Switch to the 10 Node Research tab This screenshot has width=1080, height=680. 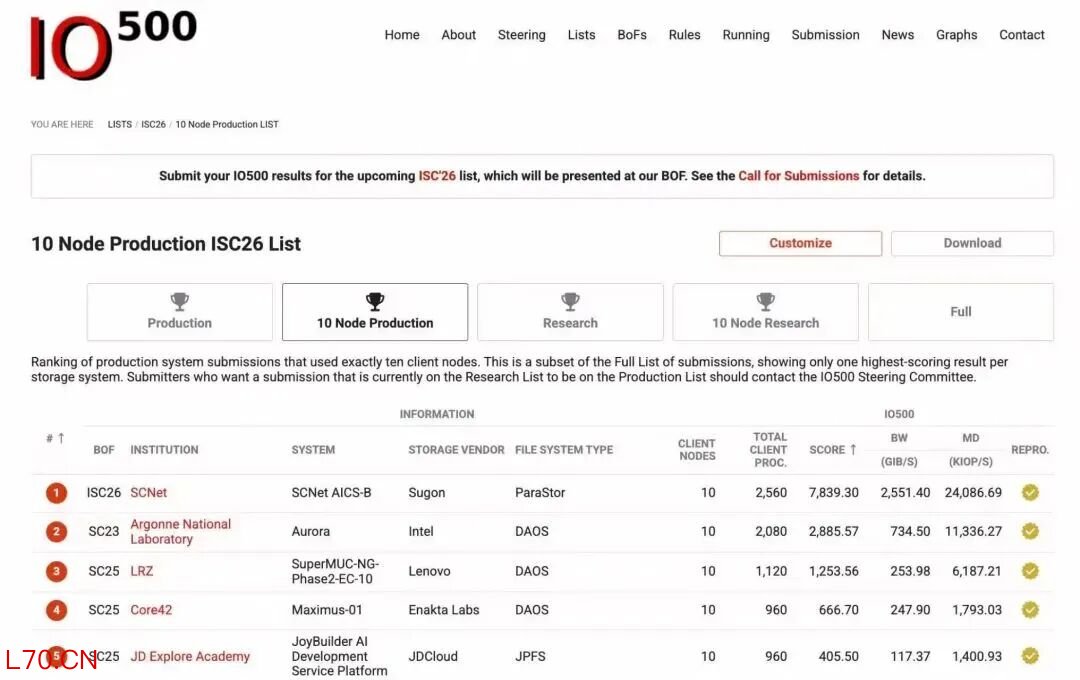766,312
